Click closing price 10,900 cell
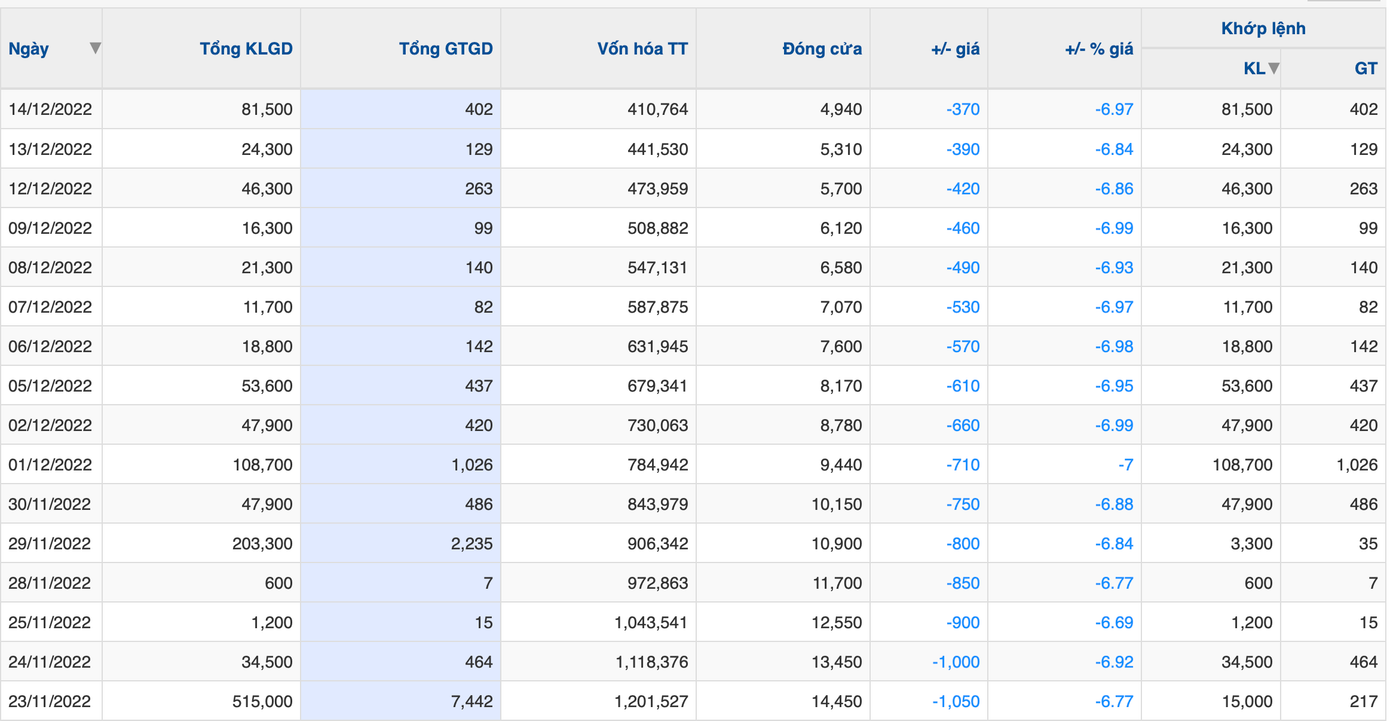The image size is (1390, 721). pos(836,544)
